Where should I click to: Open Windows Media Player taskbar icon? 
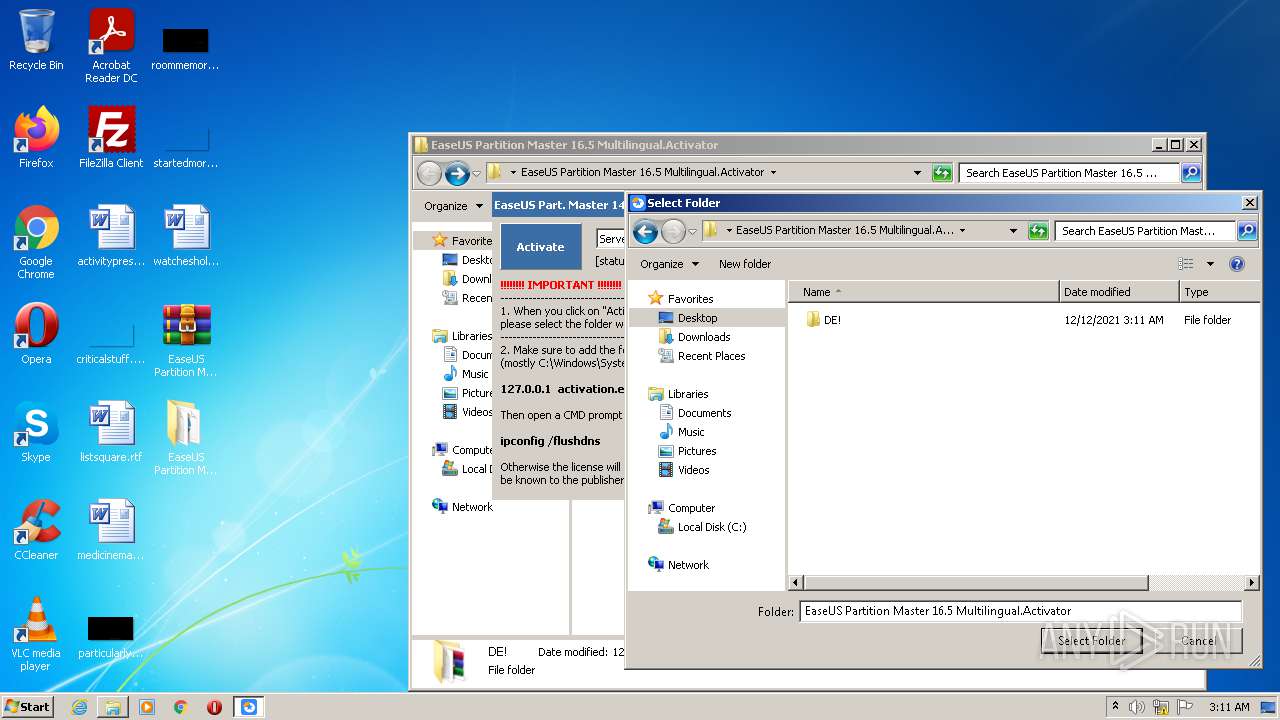click(147, 707)
